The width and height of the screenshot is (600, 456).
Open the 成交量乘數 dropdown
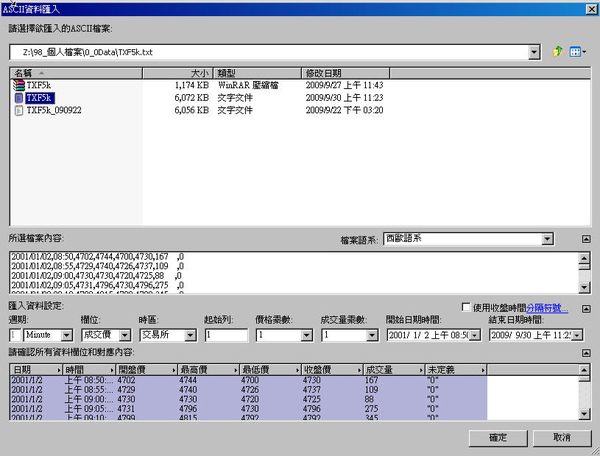372,335
